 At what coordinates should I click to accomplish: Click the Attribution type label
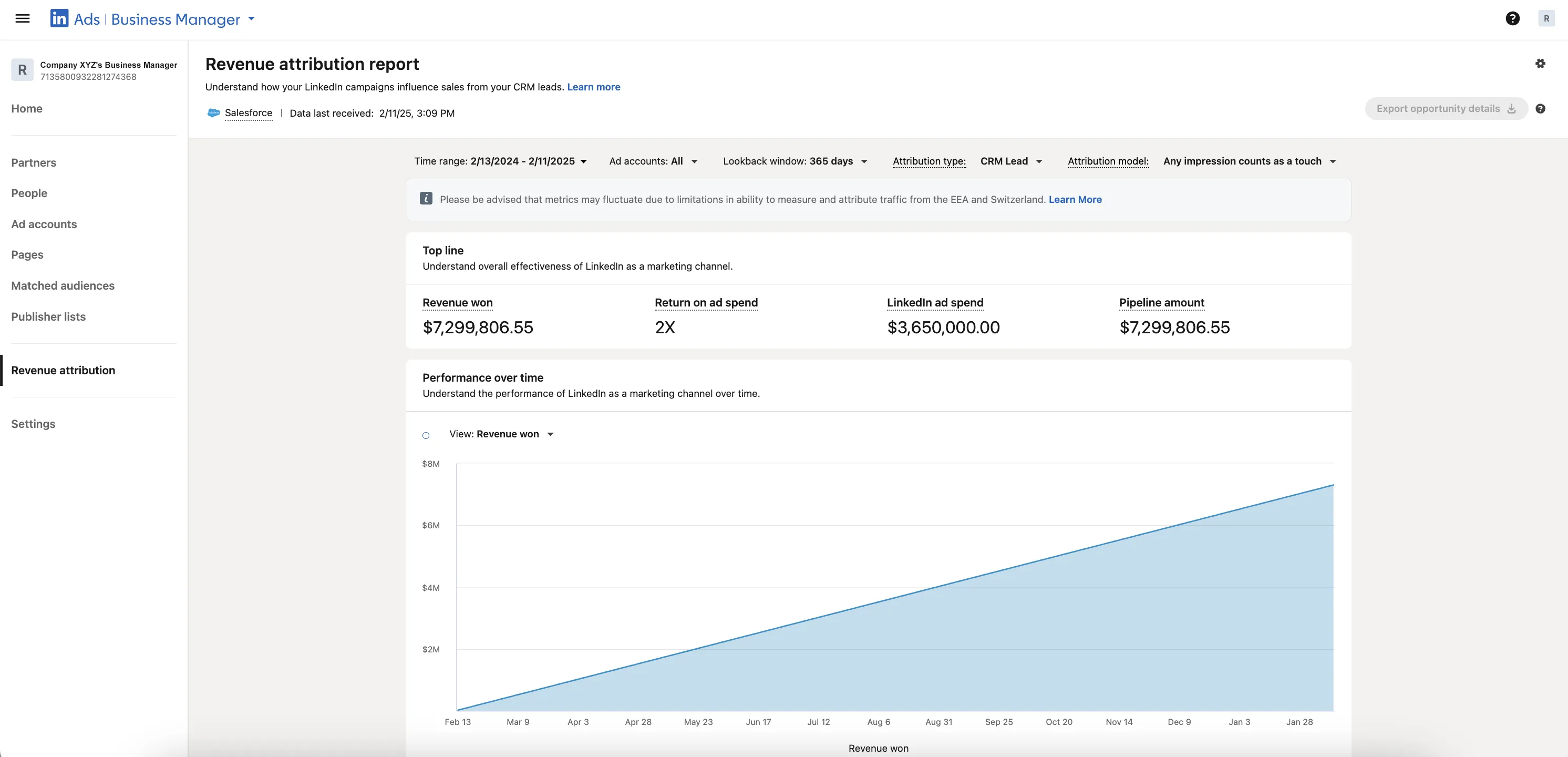pyautogui.click(x=929, y=161)
